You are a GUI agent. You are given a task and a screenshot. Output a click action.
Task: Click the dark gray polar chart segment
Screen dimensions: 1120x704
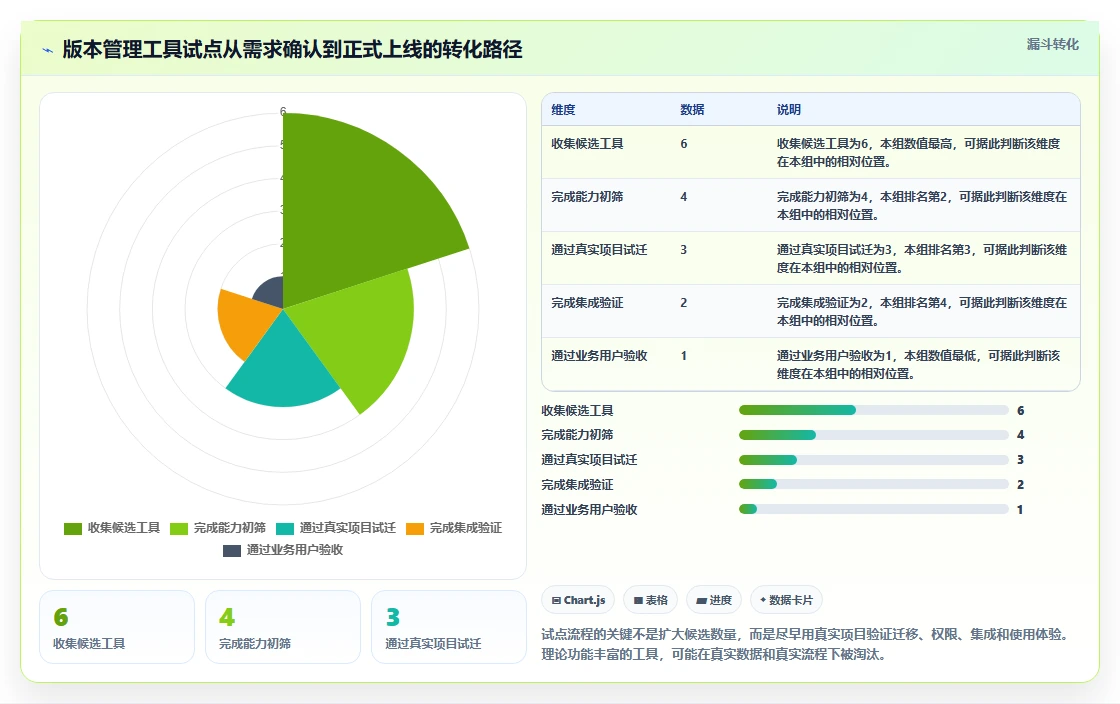pos(271,293)
